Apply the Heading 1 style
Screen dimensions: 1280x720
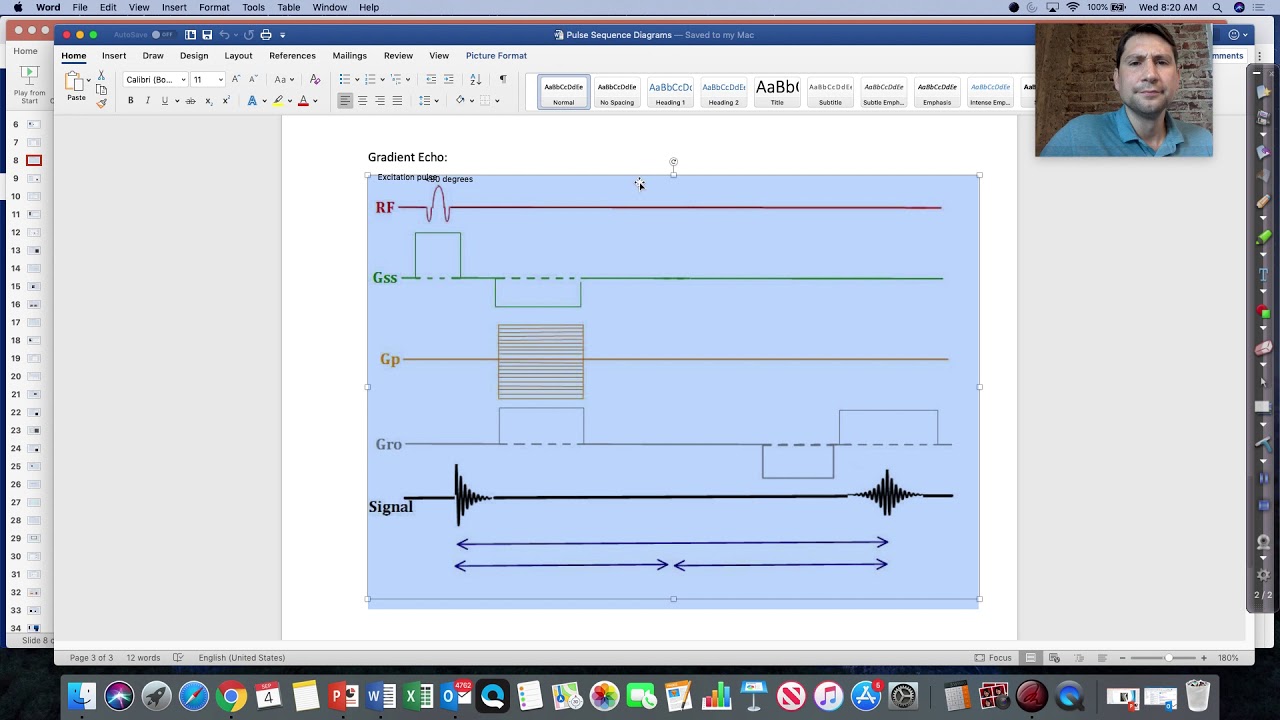click(670, 92)
